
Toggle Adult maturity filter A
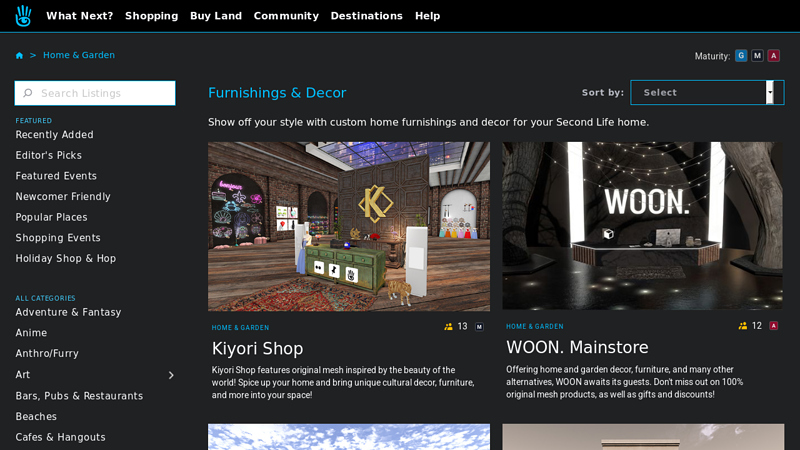773,56
